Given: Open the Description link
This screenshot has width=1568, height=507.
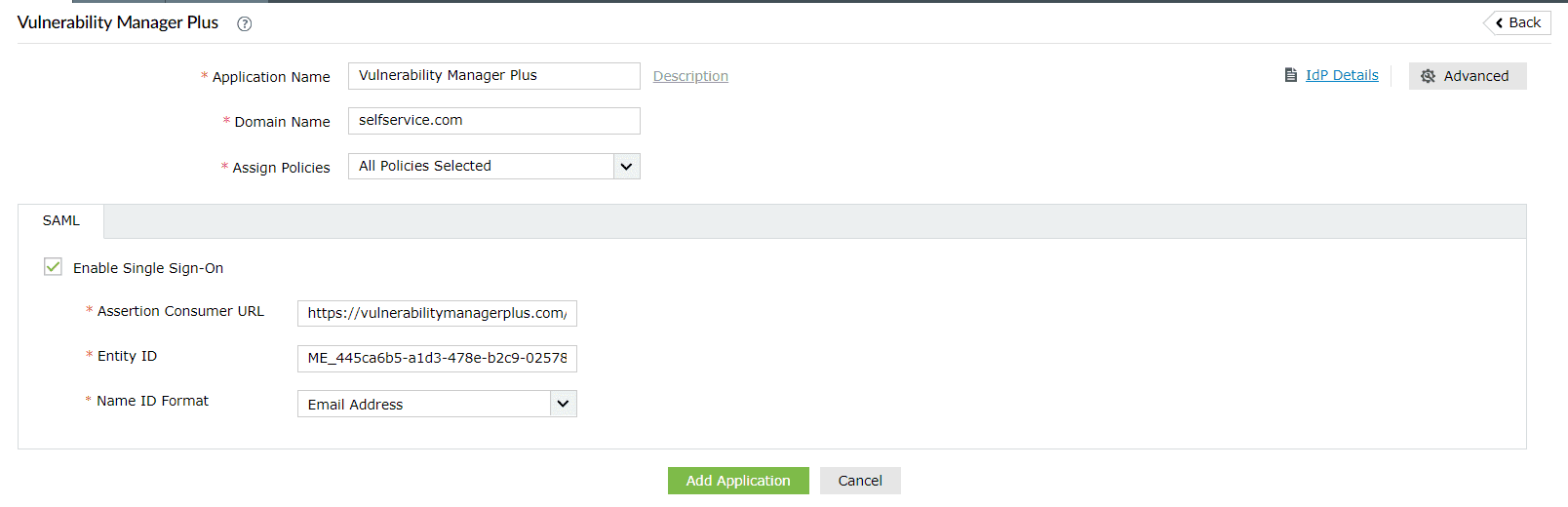Looking at the screenshot, I should [x=690, y=76].
